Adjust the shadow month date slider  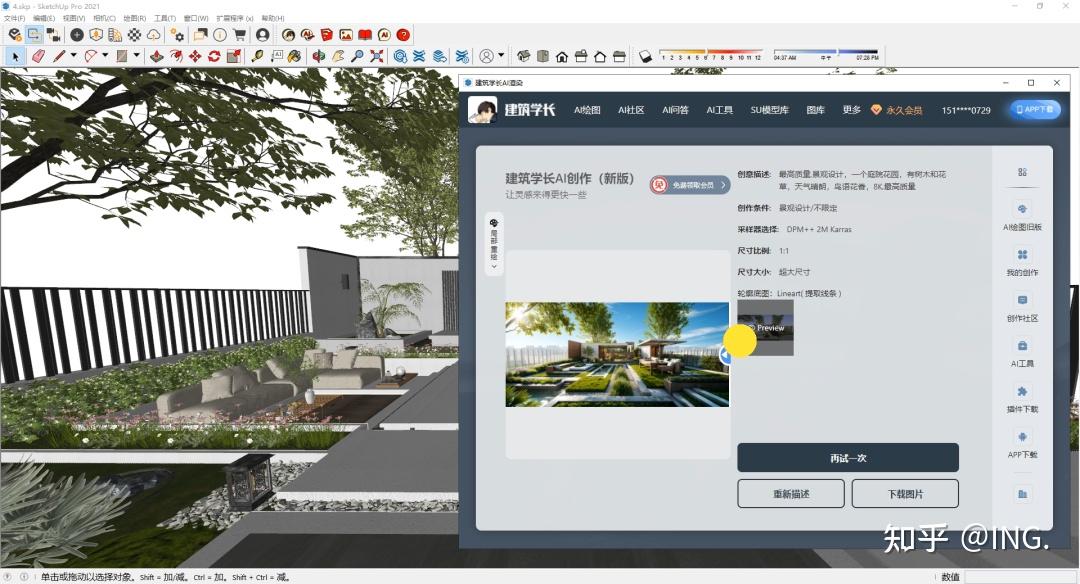pyautogui.click(x=711, y=52)
